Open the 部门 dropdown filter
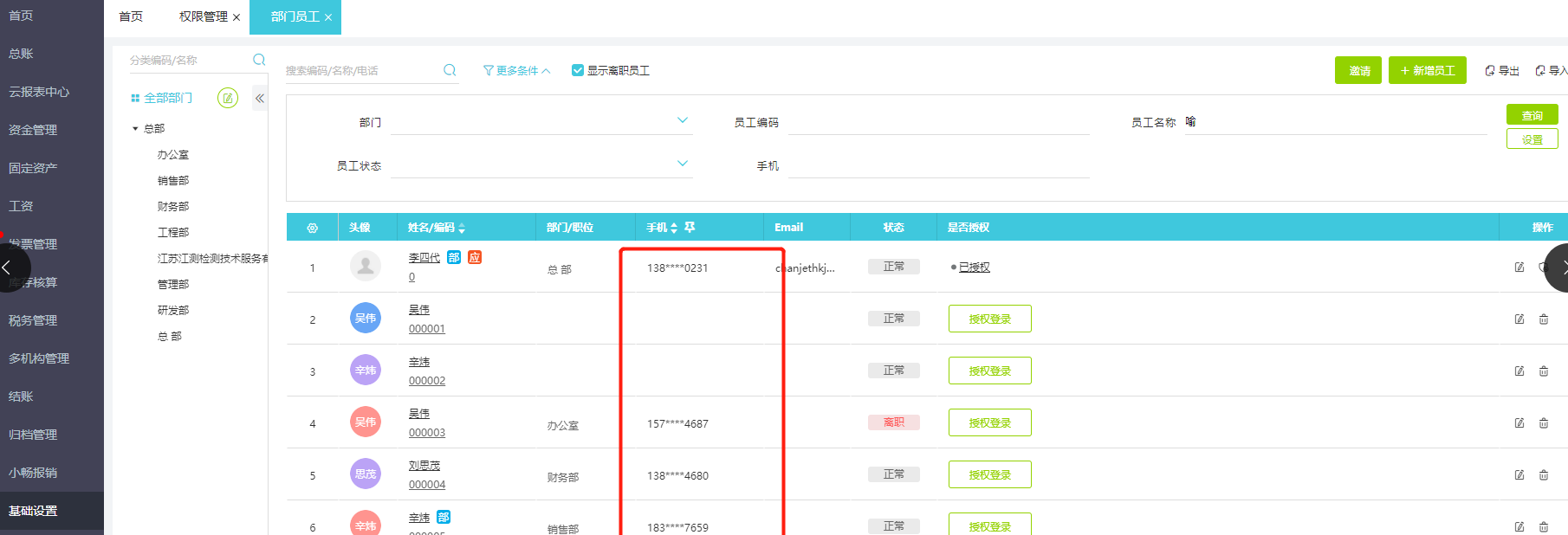The width and height of the screenshot is (1568, 535). tap(682, 121)
